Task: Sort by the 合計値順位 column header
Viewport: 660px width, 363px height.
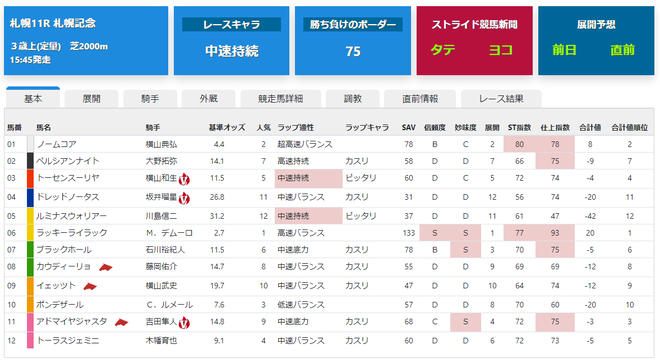Action: [x=629, y=127]
